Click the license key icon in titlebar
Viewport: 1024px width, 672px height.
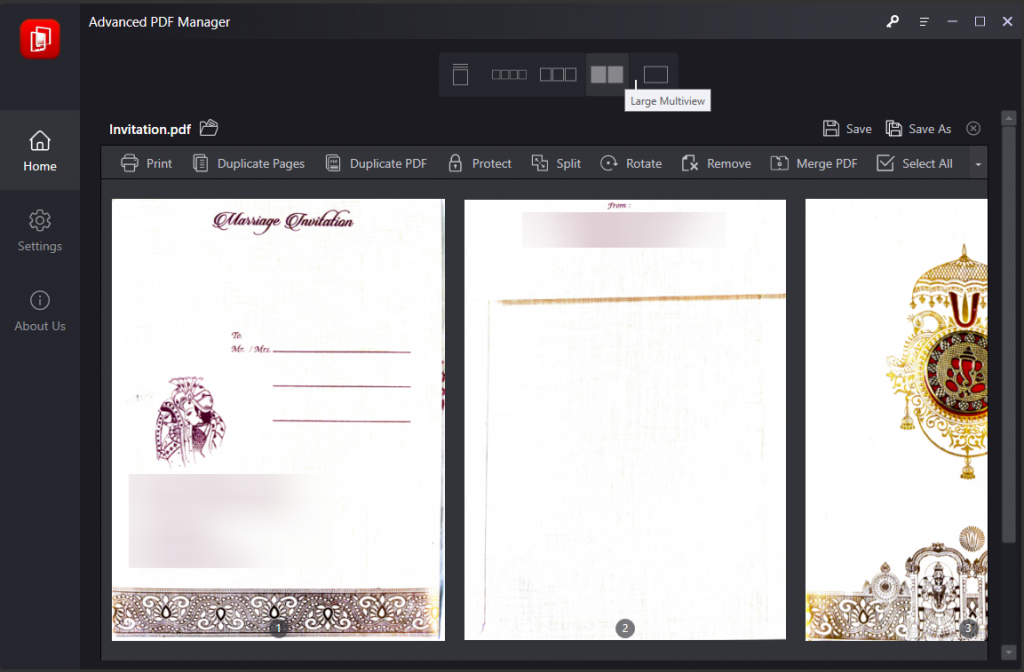(892, 21)
